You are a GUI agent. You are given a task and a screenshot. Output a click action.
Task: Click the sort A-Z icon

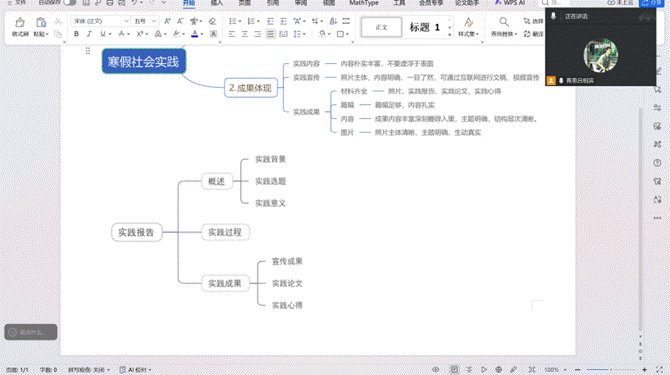point(333,21)
